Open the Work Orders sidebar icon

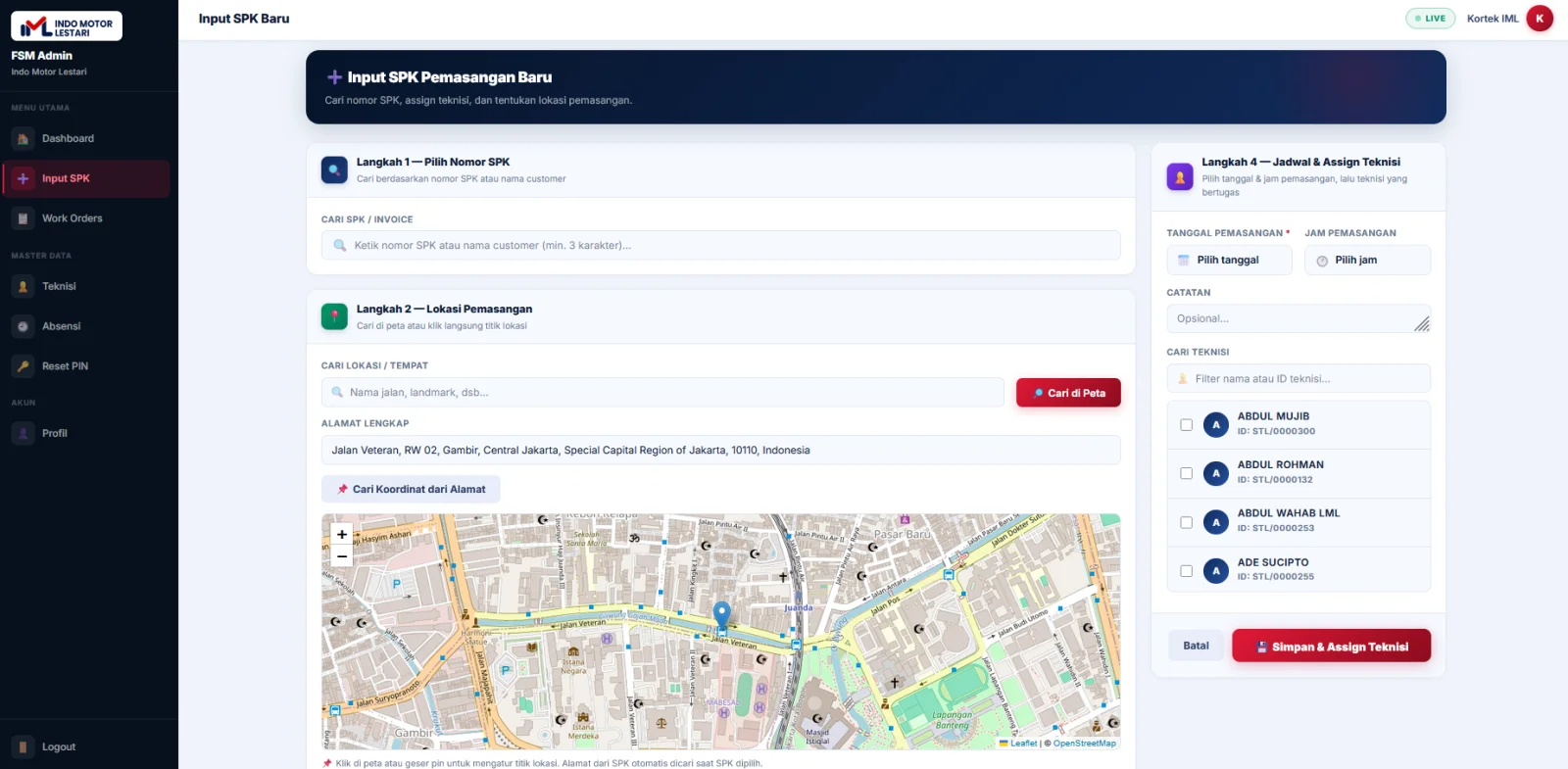click(23, 218)
